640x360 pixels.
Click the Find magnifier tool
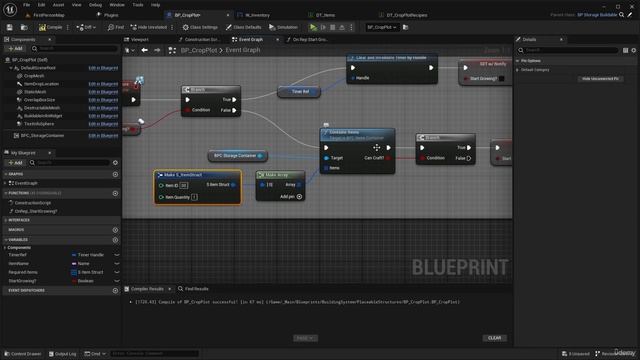click(x=116, y=27)
